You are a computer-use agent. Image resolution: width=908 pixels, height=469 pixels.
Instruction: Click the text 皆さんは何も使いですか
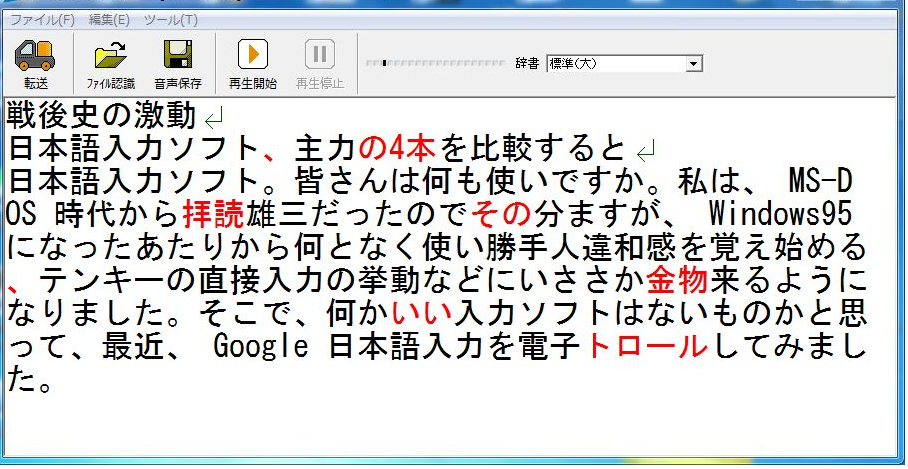(470, 182)
